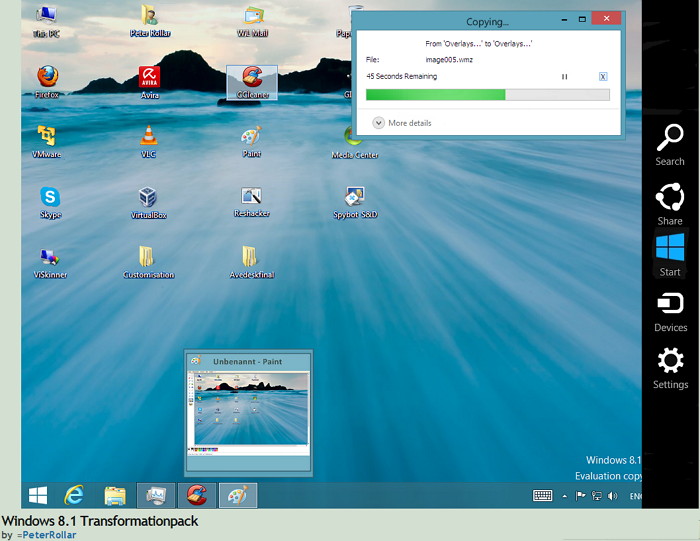Click the ENG language indicator

[x=636, y=496]
